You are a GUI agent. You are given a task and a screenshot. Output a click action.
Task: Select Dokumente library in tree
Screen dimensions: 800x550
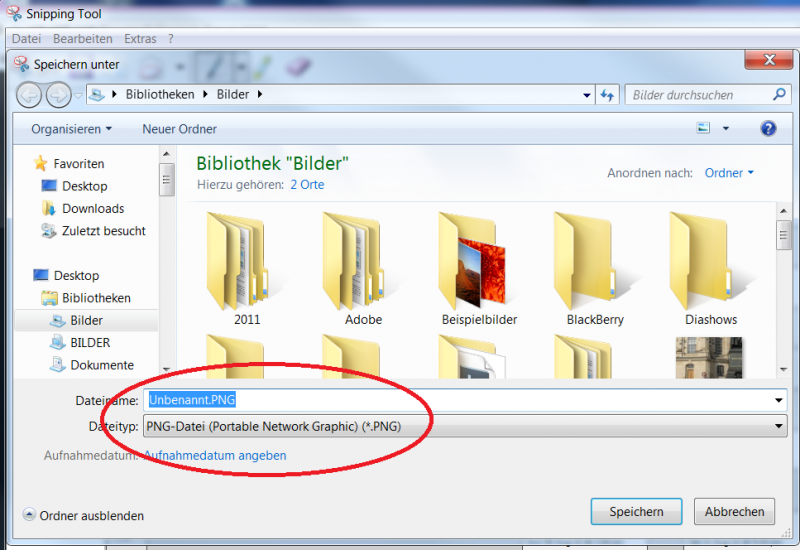[x=92, y=365]
